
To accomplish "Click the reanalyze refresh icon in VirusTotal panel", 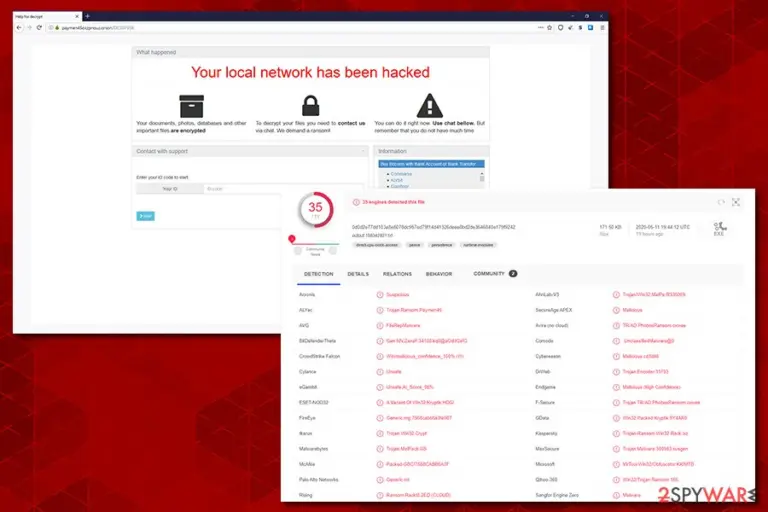I will pos(721,202).
